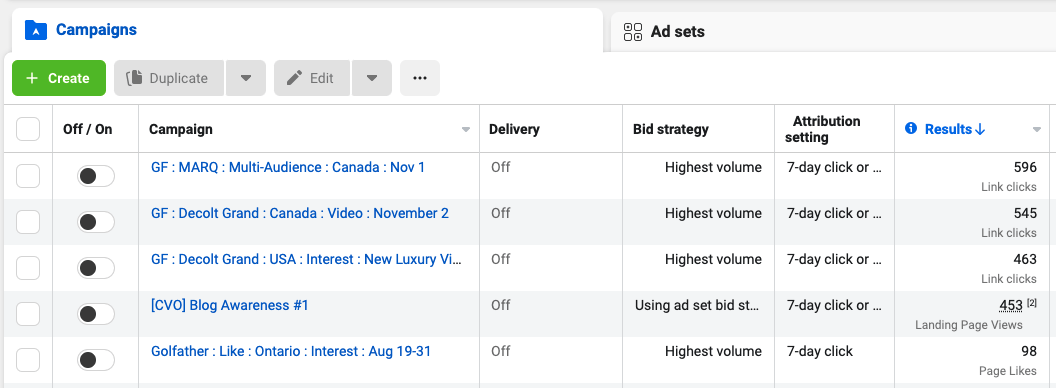Toggle on Decolt Grand Canada Video campaign

(x=96, y=222)
